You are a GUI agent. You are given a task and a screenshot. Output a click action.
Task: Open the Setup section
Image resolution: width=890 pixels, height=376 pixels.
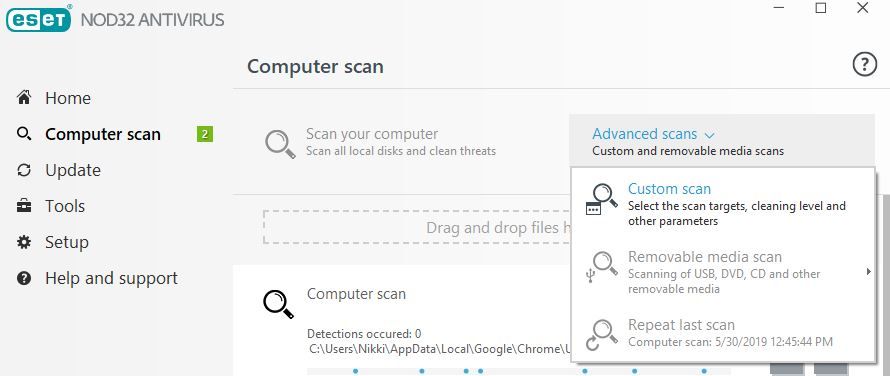(67, 242)
